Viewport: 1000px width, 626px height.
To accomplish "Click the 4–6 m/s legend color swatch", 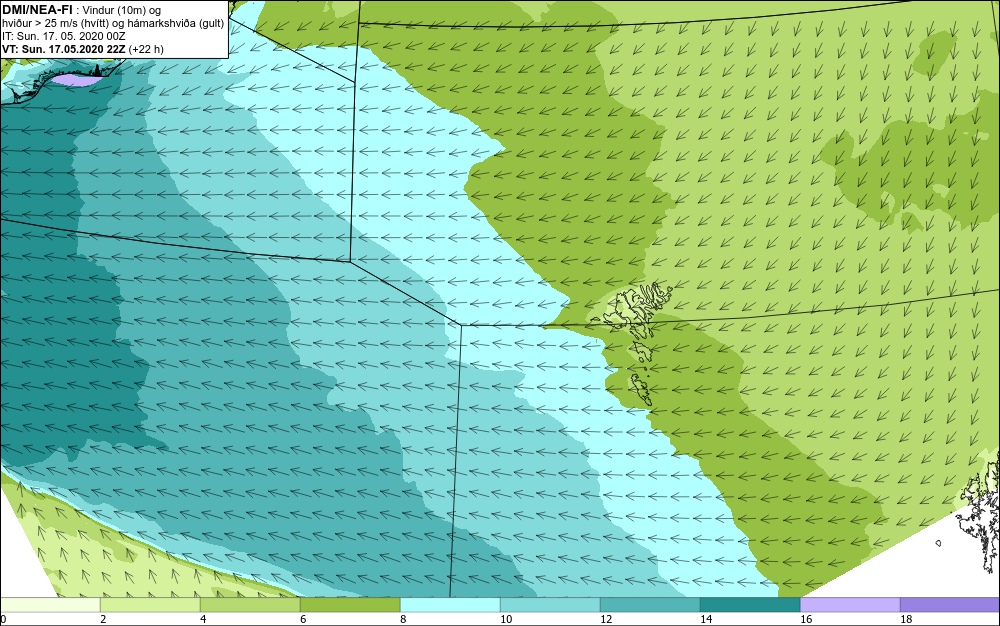I will pos(250,605).
